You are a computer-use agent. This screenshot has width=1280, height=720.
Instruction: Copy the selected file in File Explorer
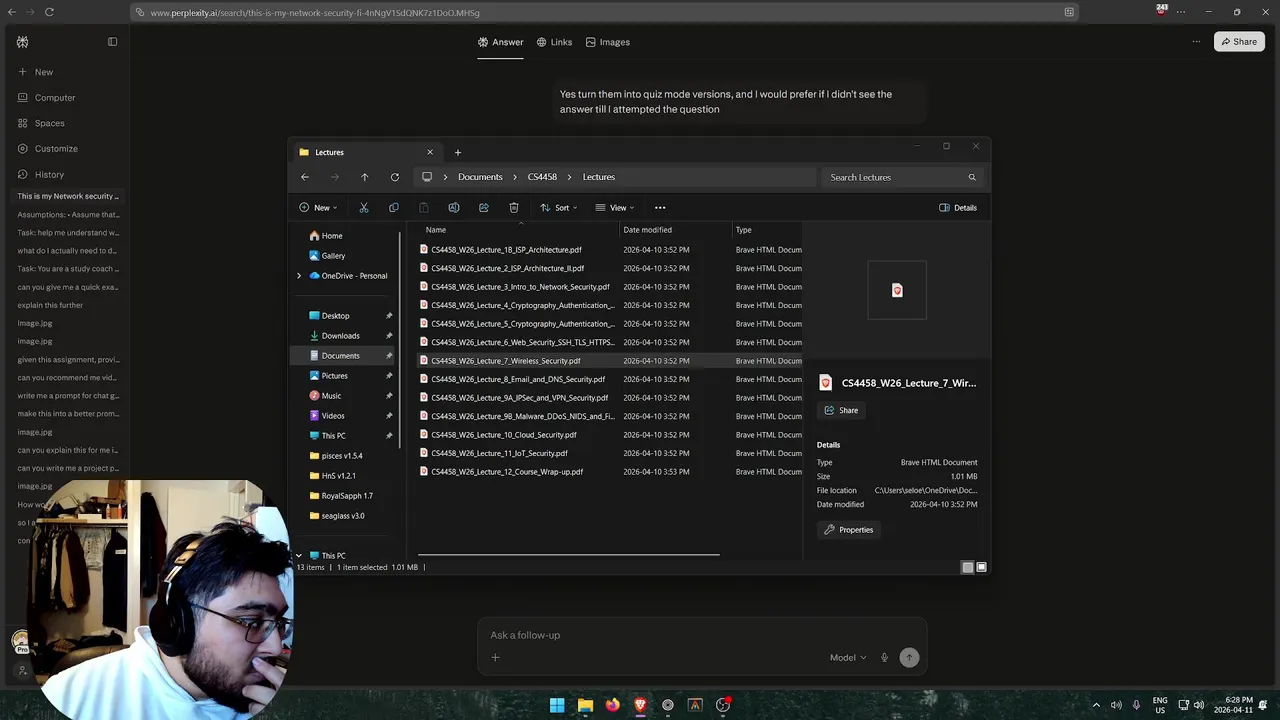(x=394, y=208)
